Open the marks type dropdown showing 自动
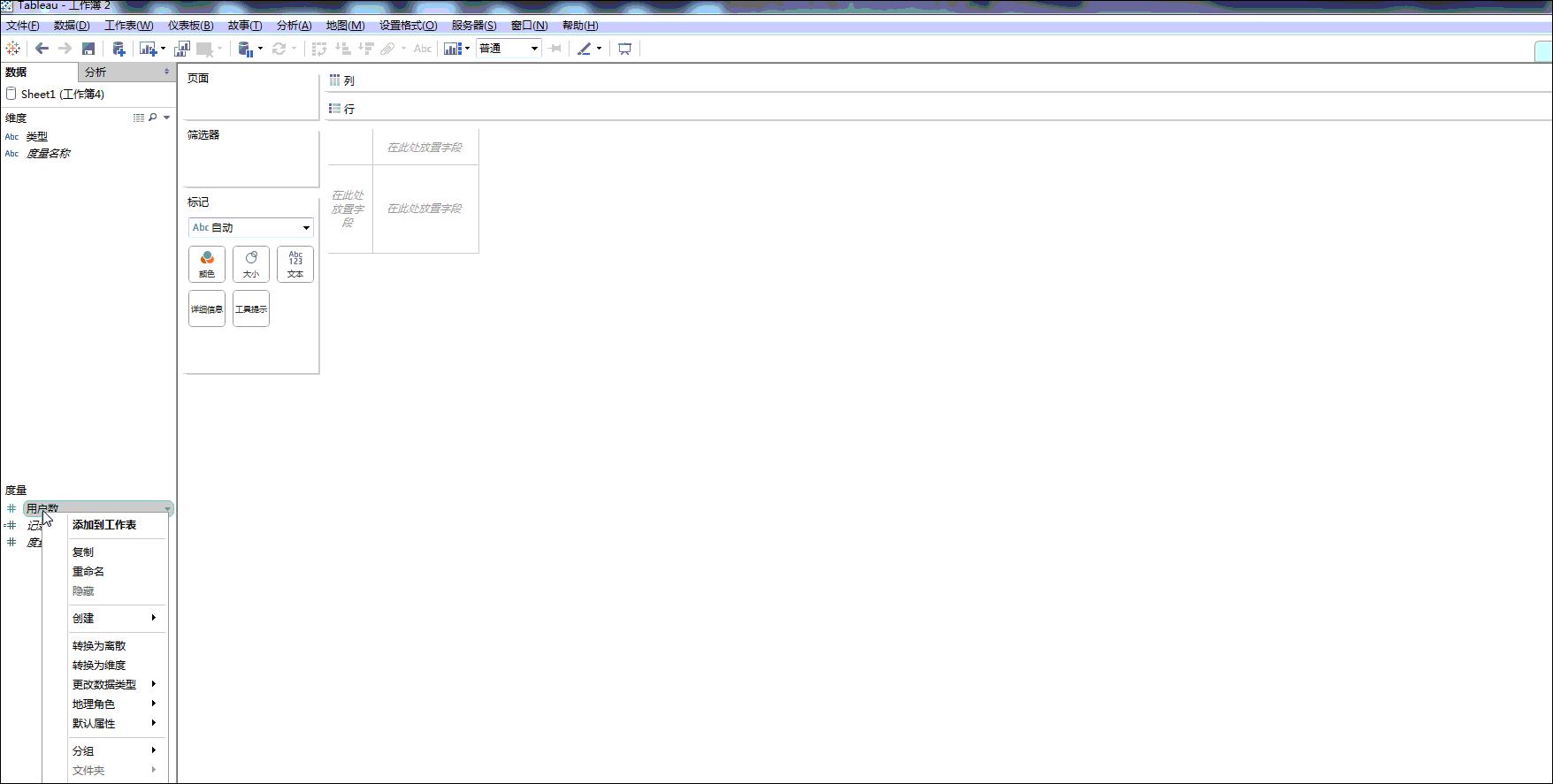This screenshot has width=1553, height=784. [251, 227]
